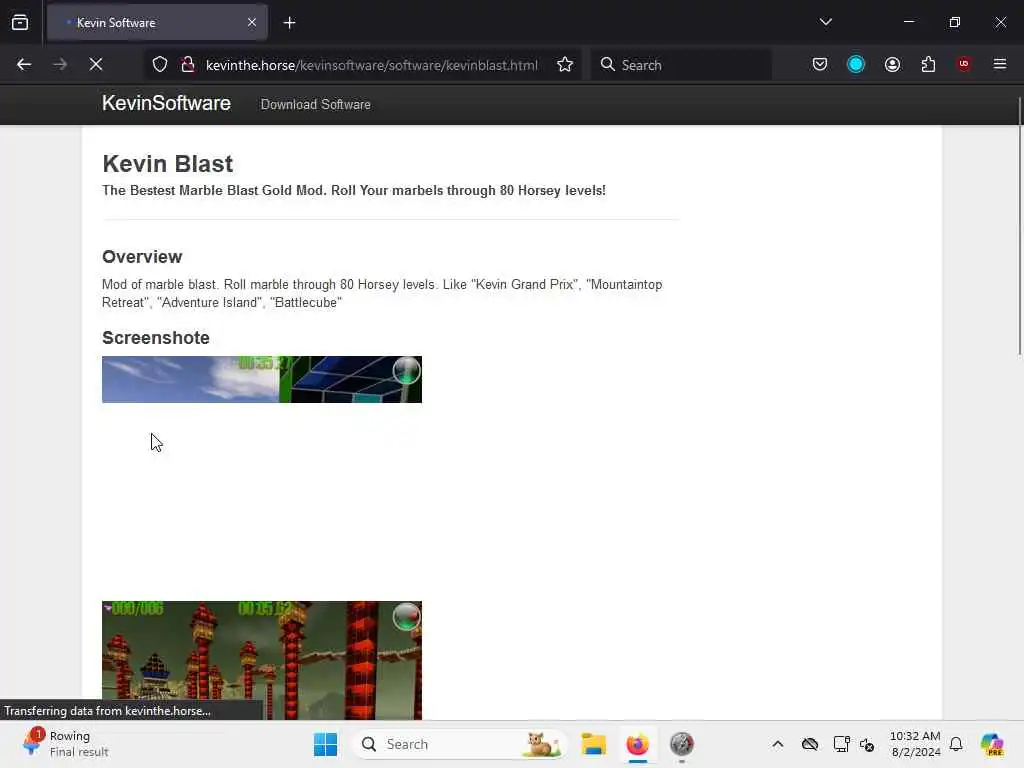The image size is (1024, 768).
Task: Open the Extensions puzzle piece menu
Action: (928, 65)
